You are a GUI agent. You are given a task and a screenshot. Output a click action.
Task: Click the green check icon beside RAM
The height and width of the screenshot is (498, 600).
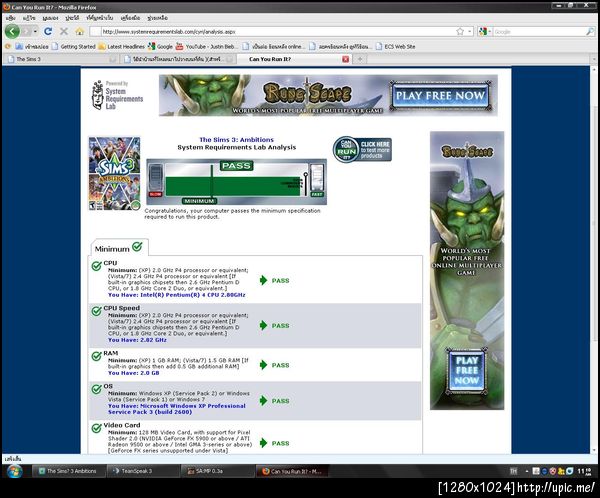(97, 356)
